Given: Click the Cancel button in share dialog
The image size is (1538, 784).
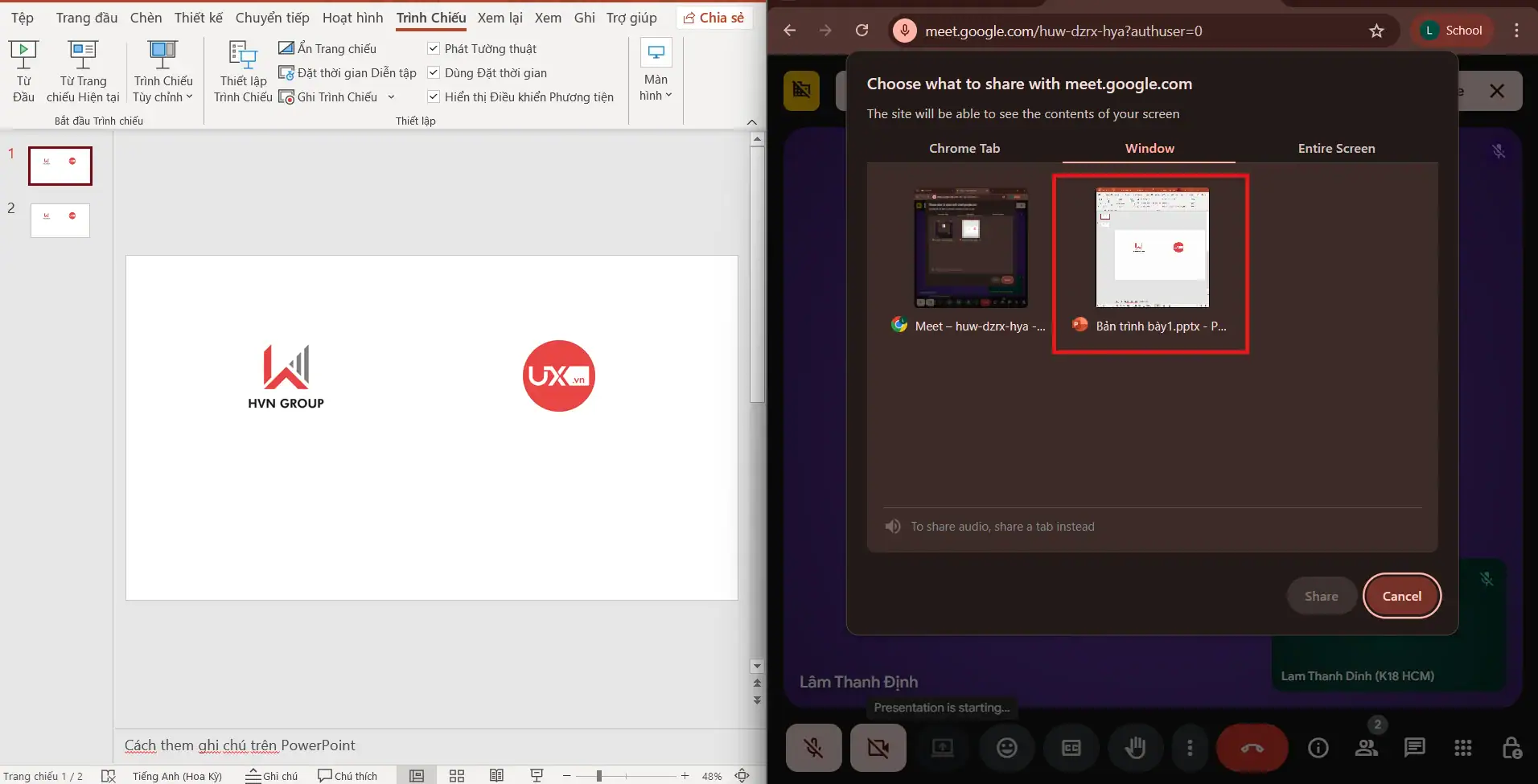Looking at the screenshot, I should (x=1401, y=596).
